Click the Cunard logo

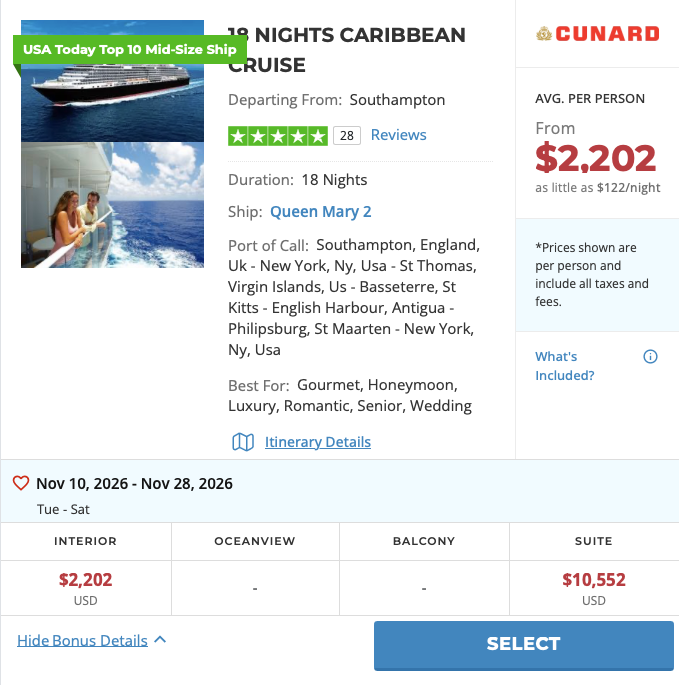[x=598, y=34]
